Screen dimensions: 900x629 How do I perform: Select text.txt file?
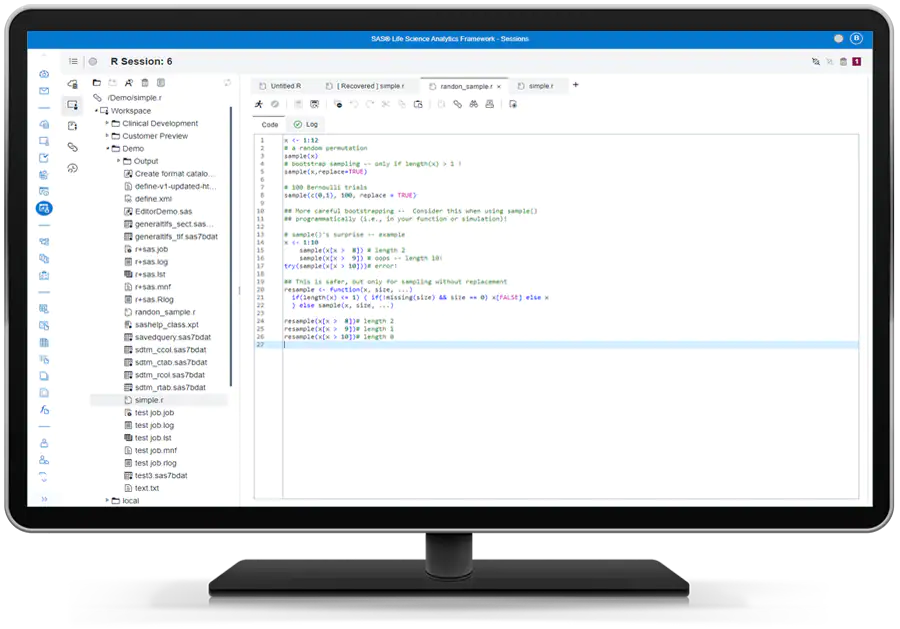146,488
